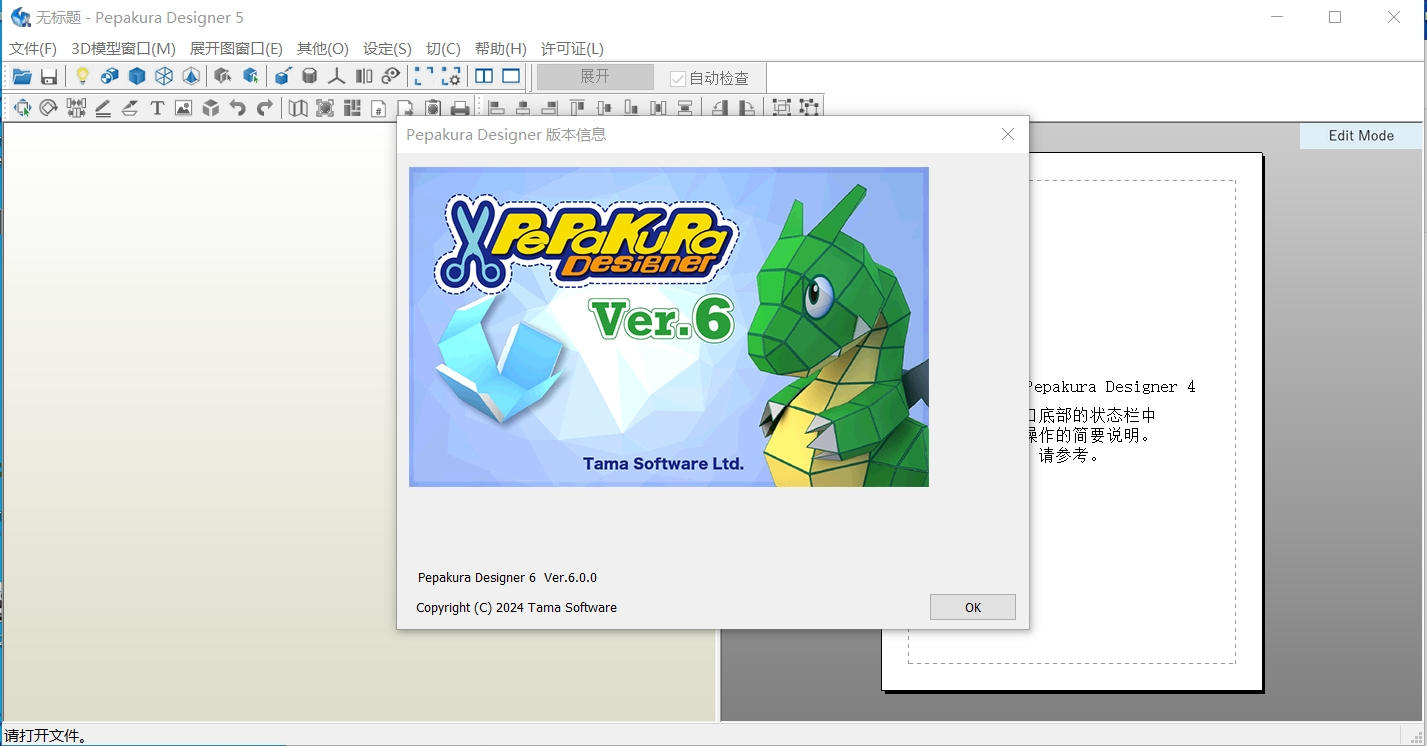Viewport: 1427px width, 746px height.
Task: Click the blue cube with green cursor icon
Action: (x=250, y=77)
